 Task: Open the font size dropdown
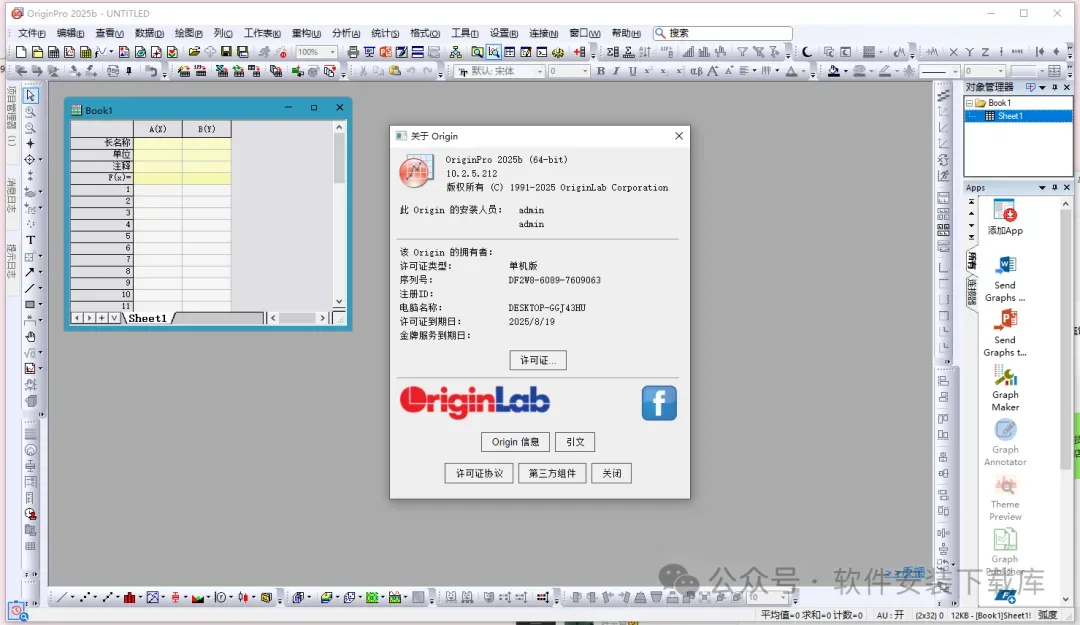click(x=585, y=71)
